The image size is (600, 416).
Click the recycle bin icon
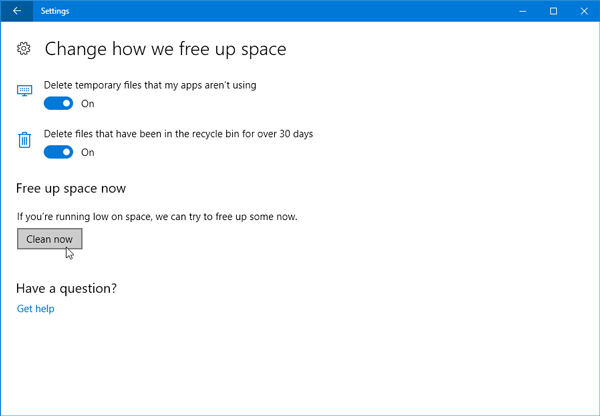point(25,141)
